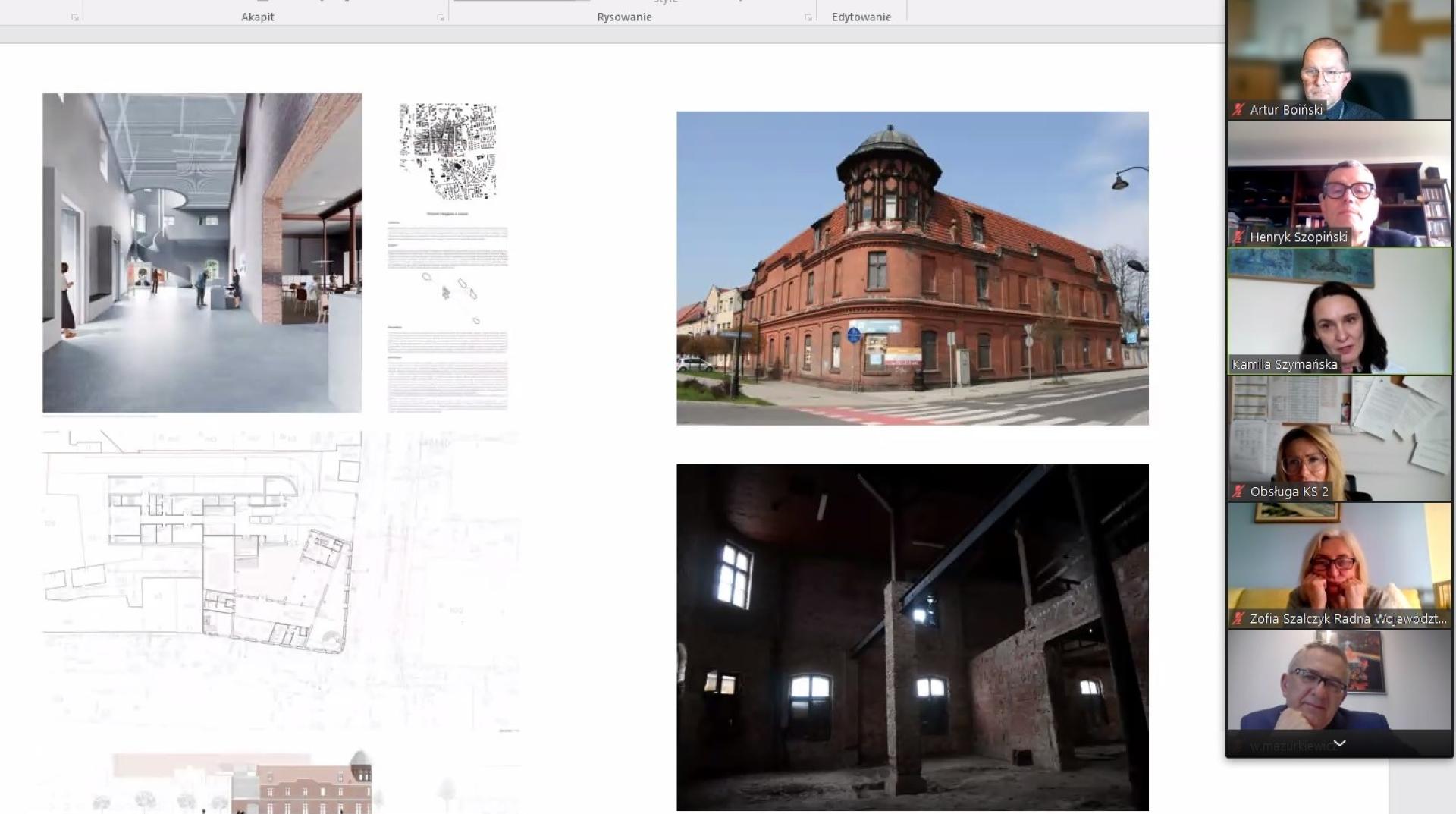
Task: Open the Rysowanie group dialog launcher
Action: (808, 17)
